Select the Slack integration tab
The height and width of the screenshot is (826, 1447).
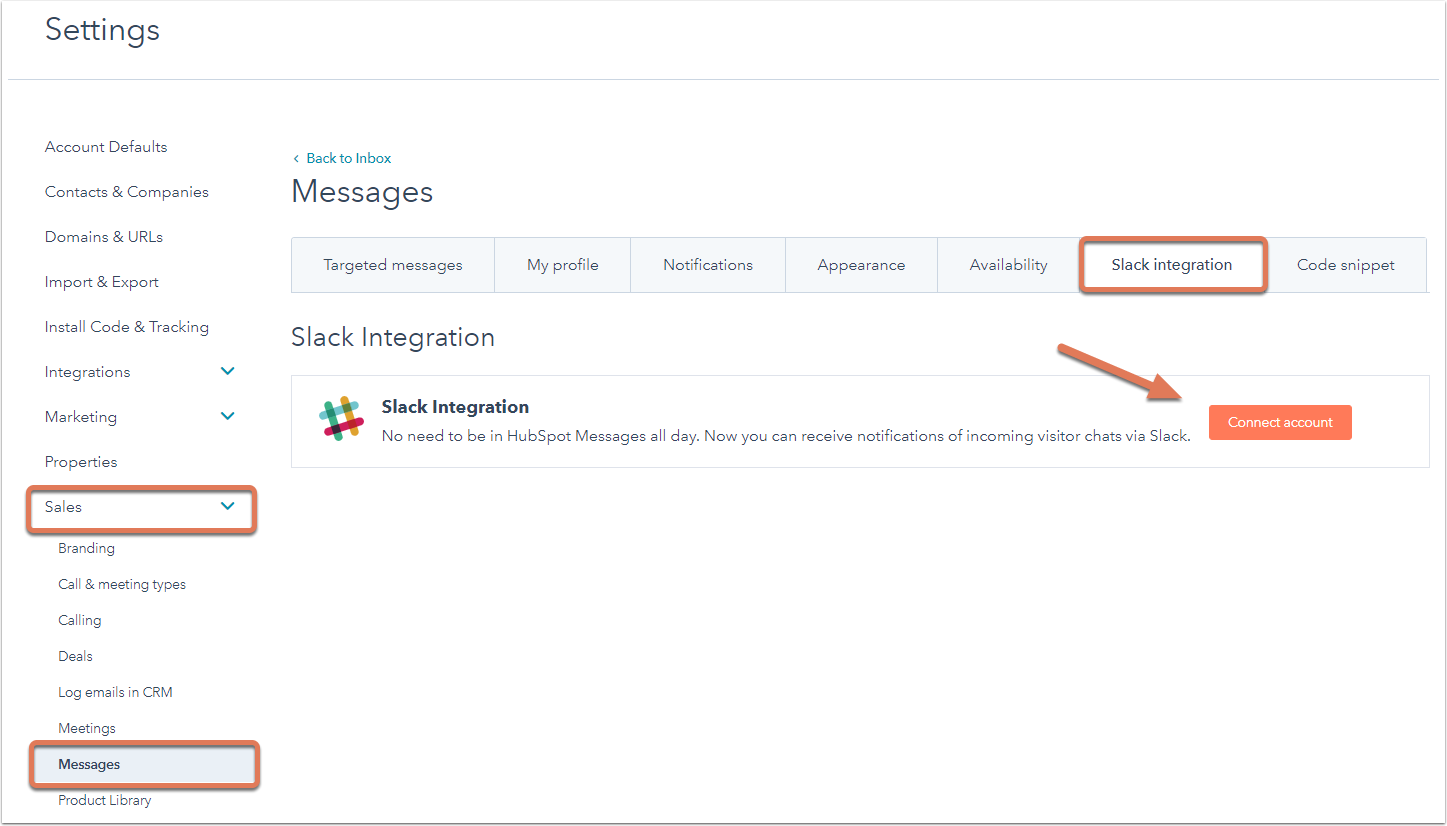coord(1172,265)
